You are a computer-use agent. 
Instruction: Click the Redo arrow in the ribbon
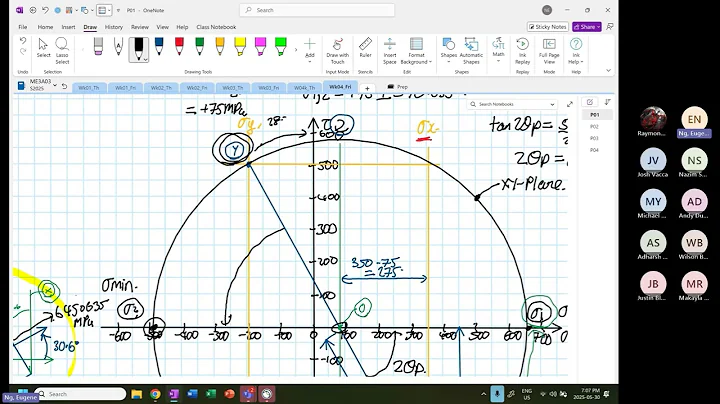point(22,51)
